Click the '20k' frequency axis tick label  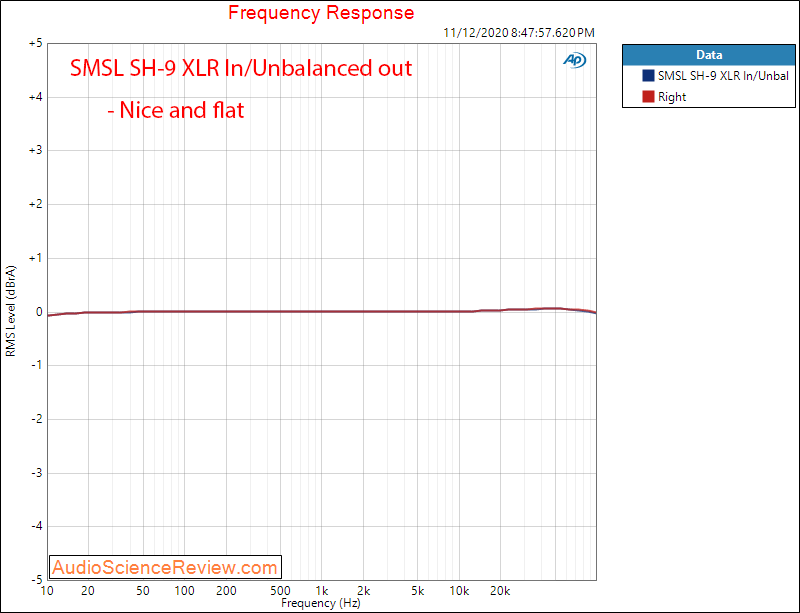(500, 591)
